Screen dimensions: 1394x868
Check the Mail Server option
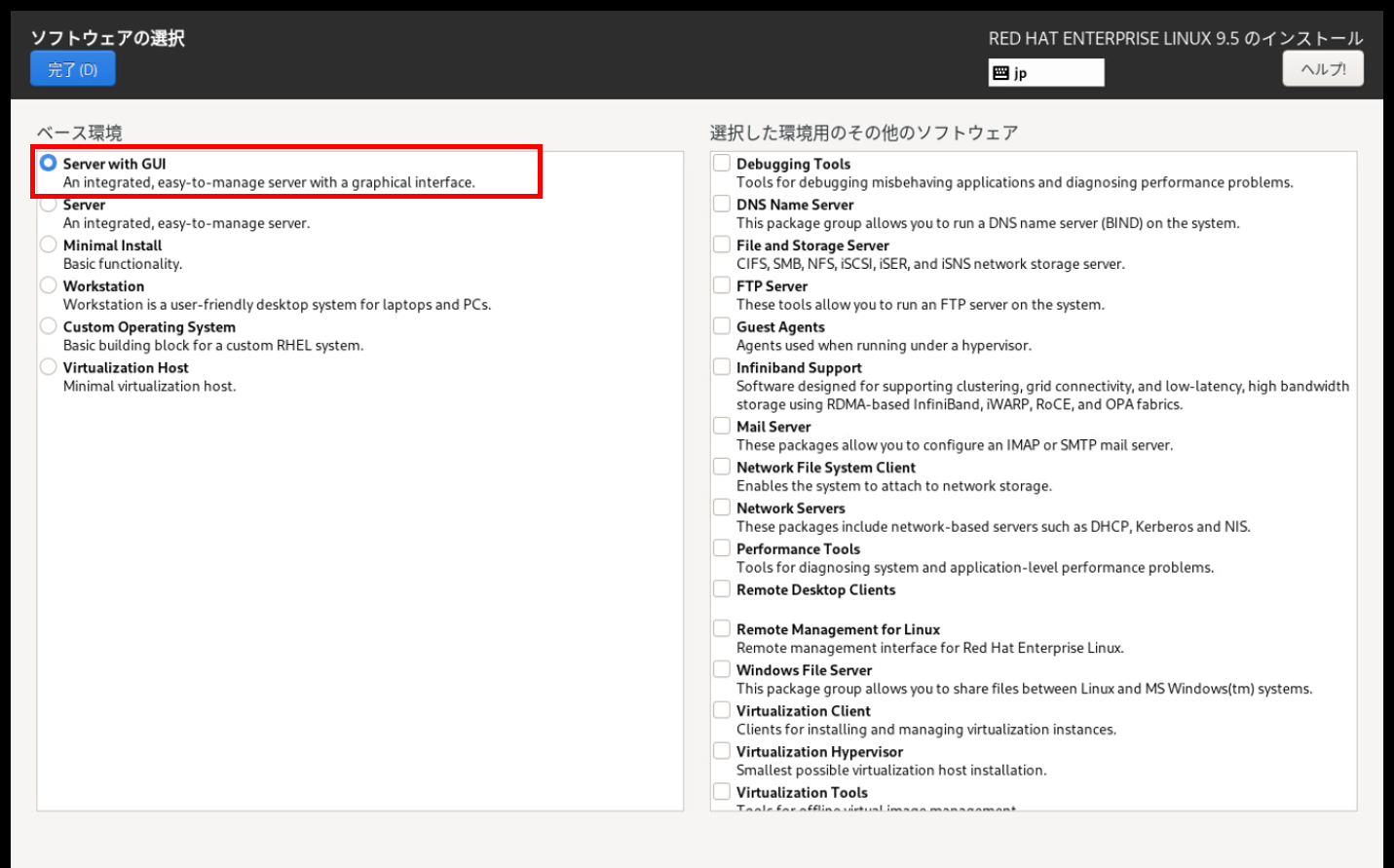pyautogui.click(x=721, y=425)
